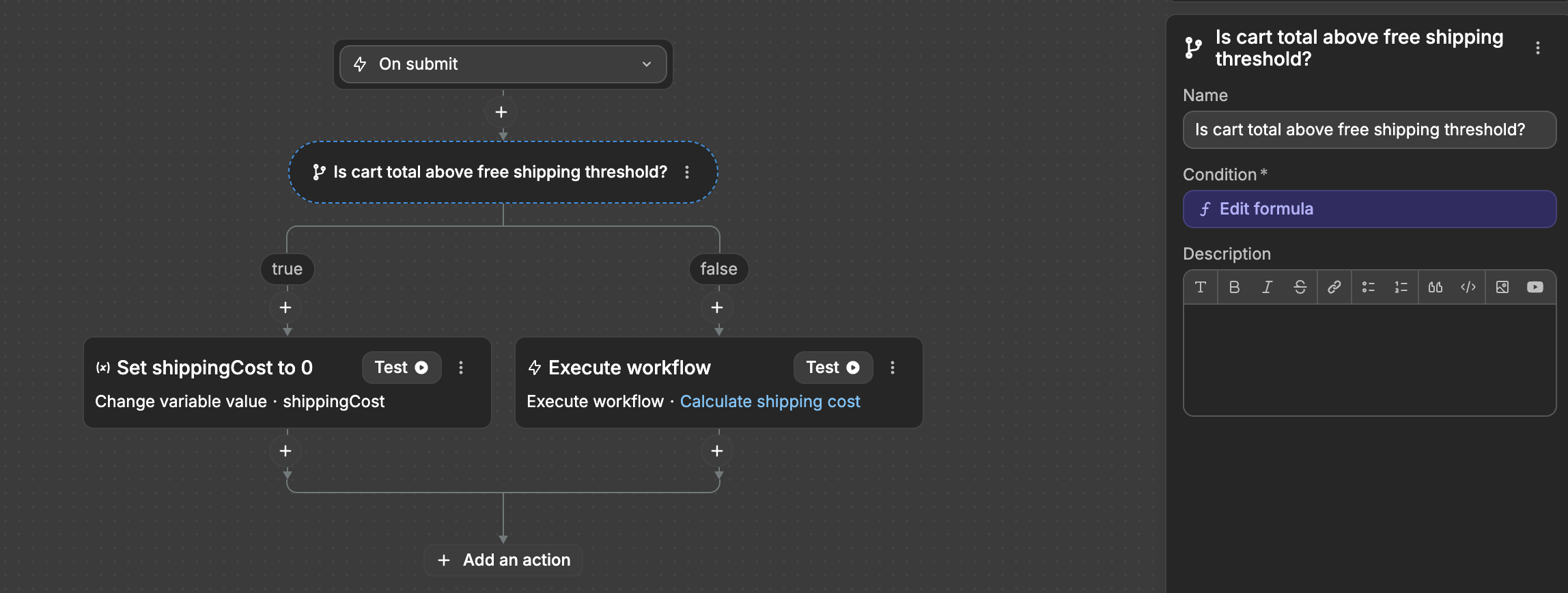Insert a bulleted list in the description
The height and width of the screenshot is (593, 1568).
[x=1368, y=287]
